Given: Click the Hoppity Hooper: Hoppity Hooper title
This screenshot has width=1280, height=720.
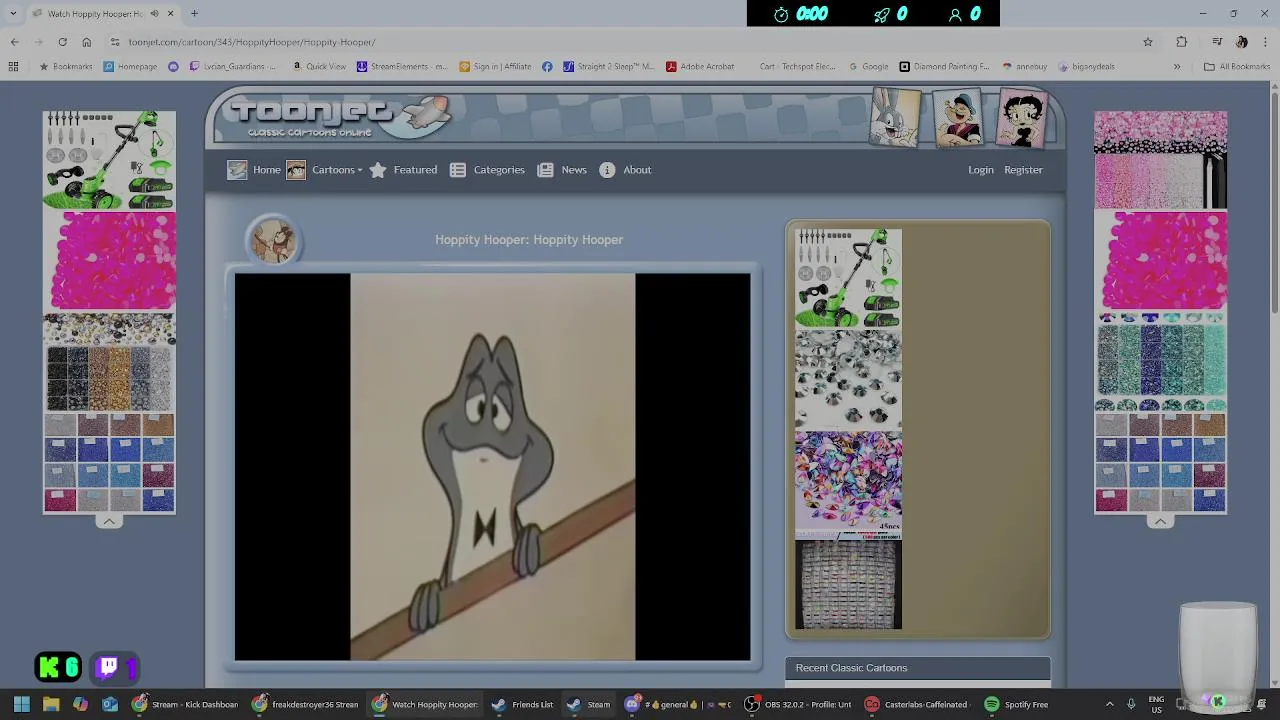Looking at the screenshot, I should pos(529,240).
